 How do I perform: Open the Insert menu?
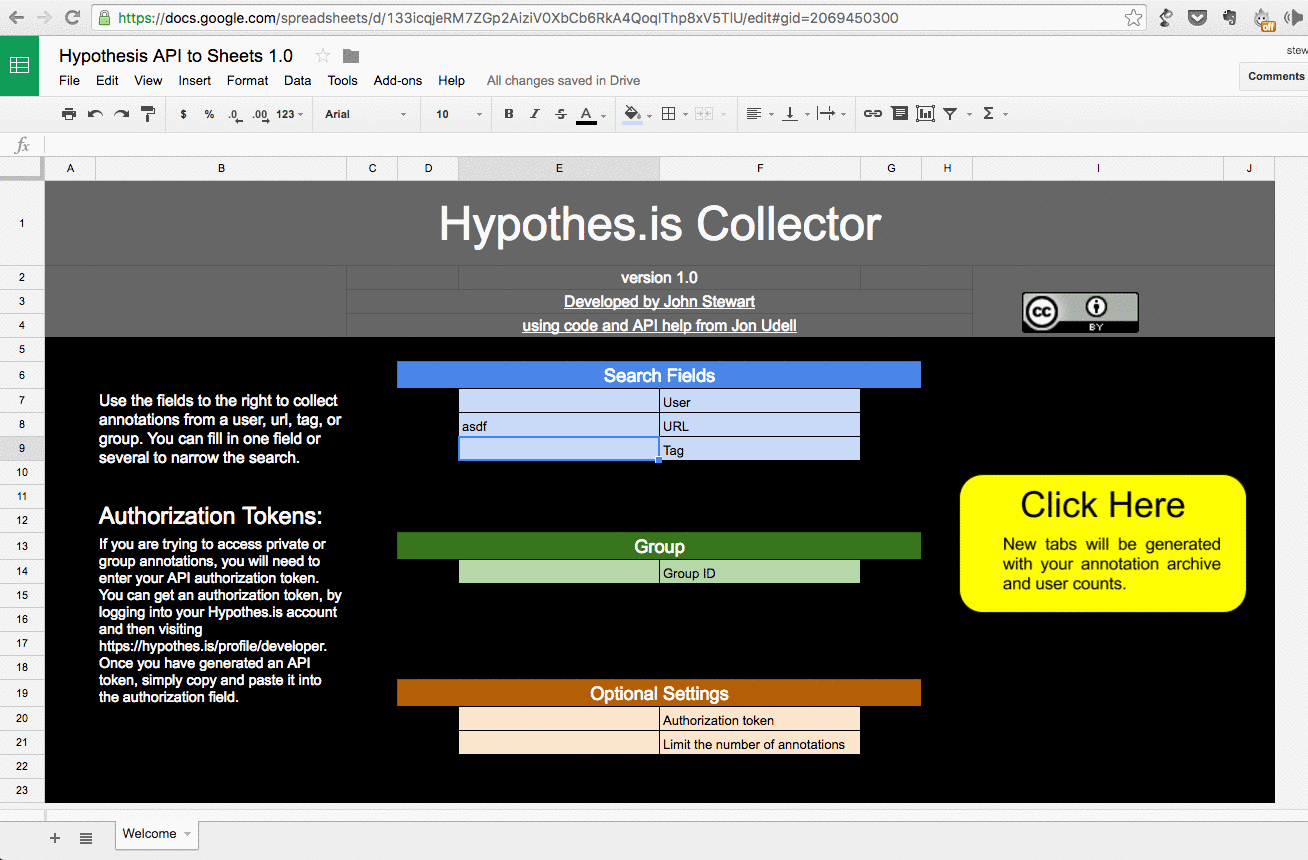pos(195,80)
